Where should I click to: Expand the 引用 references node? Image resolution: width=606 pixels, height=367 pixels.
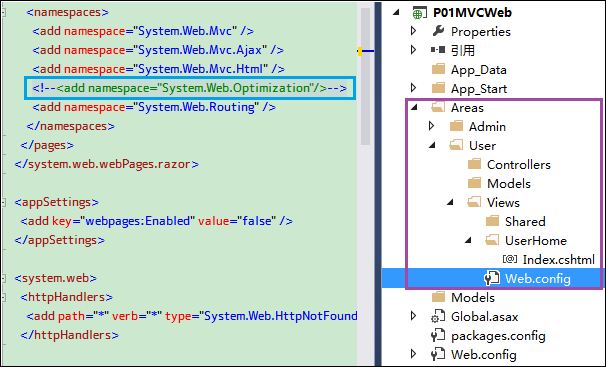pos(414,50)
